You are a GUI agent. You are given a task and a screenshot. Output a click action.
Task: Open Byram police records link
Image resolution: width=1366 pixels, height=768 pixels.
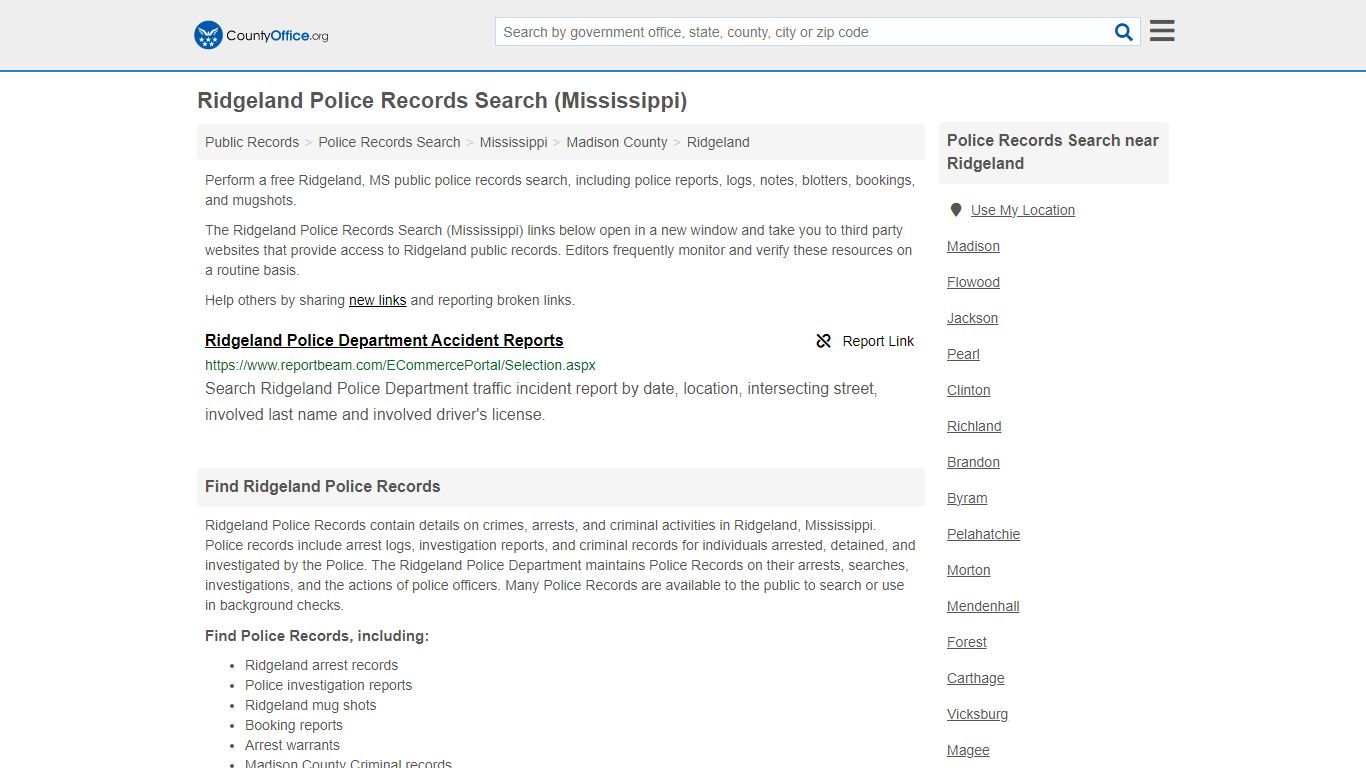[967, 498]
